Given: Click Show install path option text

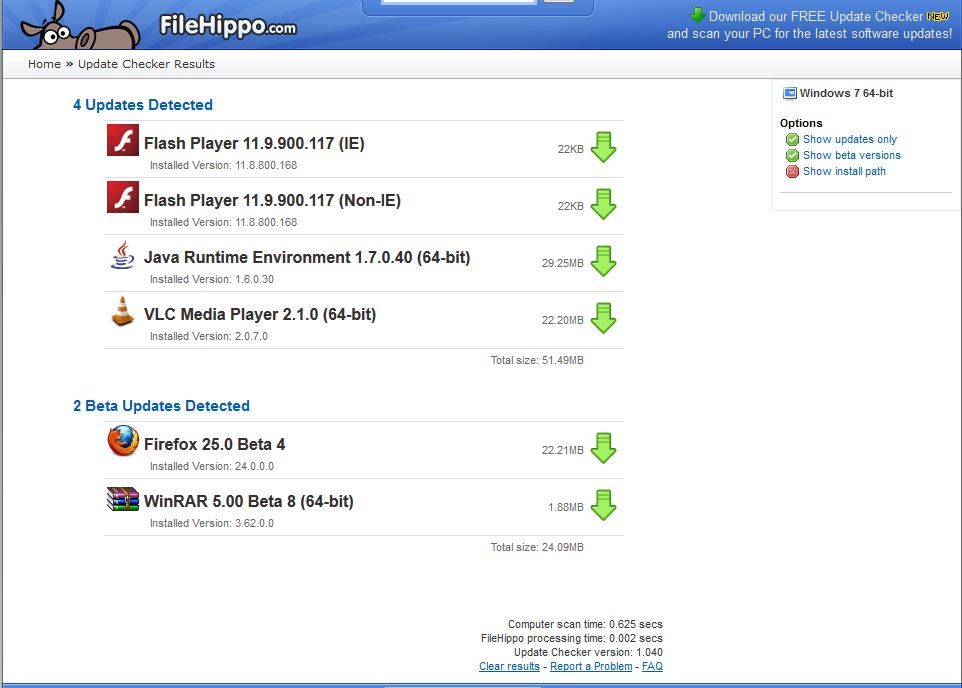Looking at the screenshot, I should pyautogui.click(x=844, y=171).
